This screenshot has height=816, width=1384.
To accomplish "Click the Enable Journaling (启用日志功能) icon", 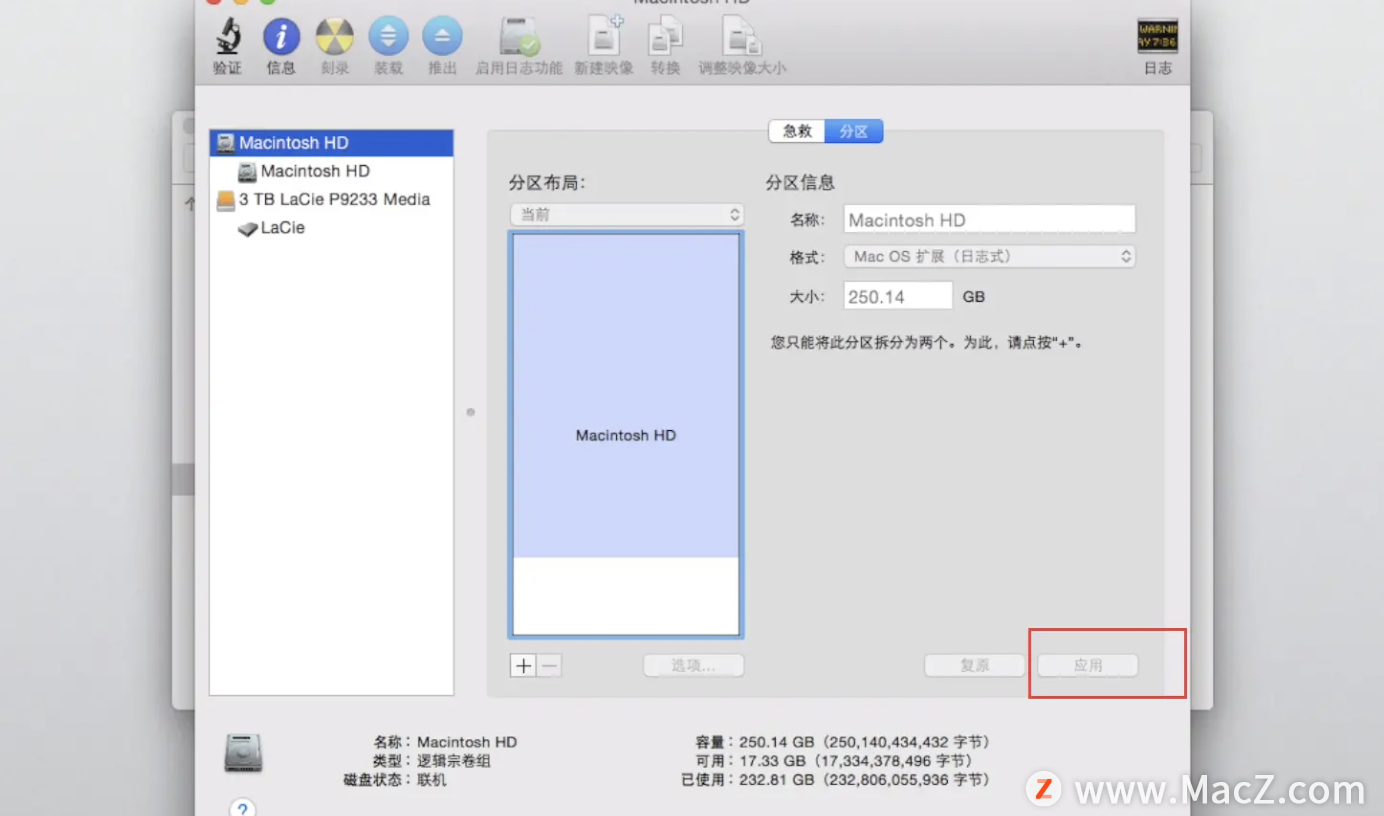I will (x=519, y=38).
